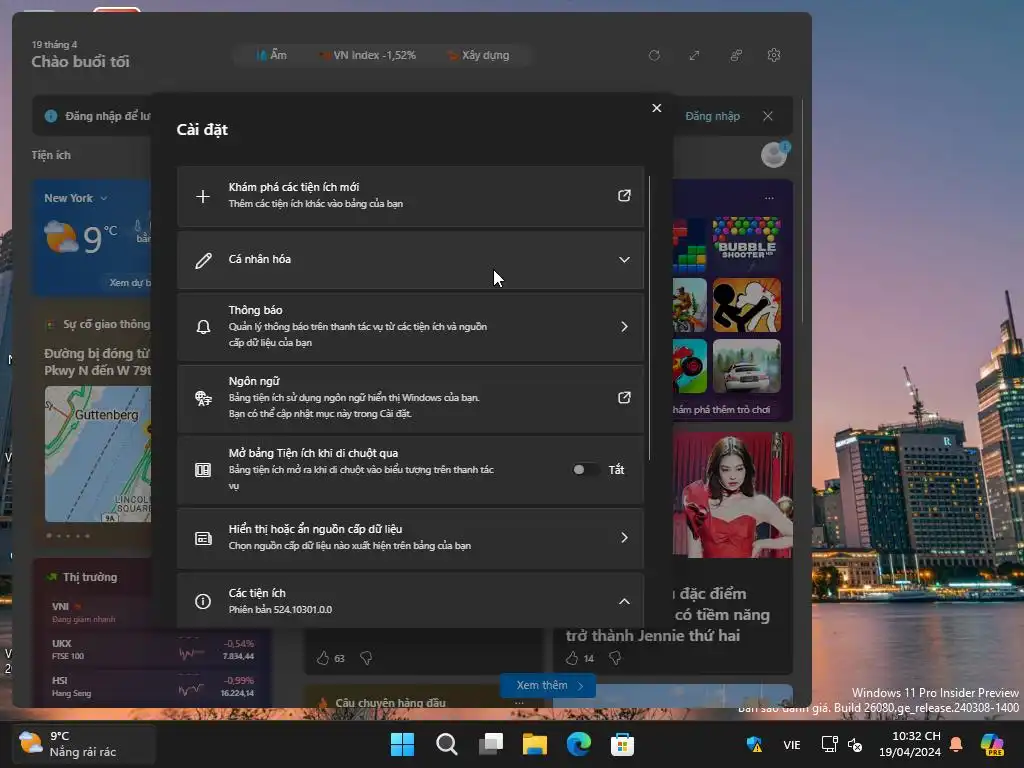Screen dimensions: 1024x768
Task: Click the UKX FTSE 100 market row
Action: [x=153, y=649]
